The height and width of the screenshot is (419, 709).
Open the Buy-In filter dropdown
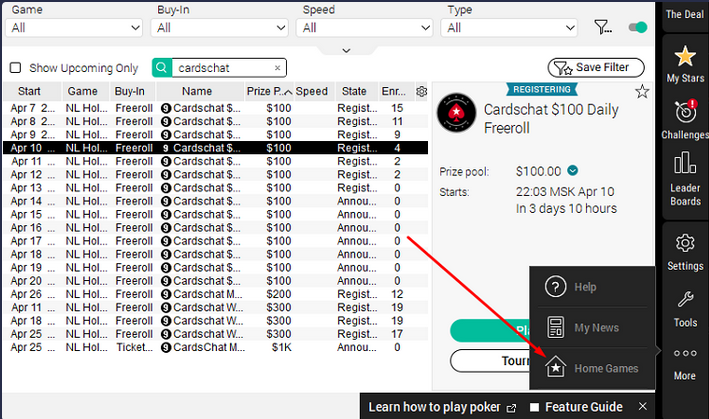[x=219, y=28]
